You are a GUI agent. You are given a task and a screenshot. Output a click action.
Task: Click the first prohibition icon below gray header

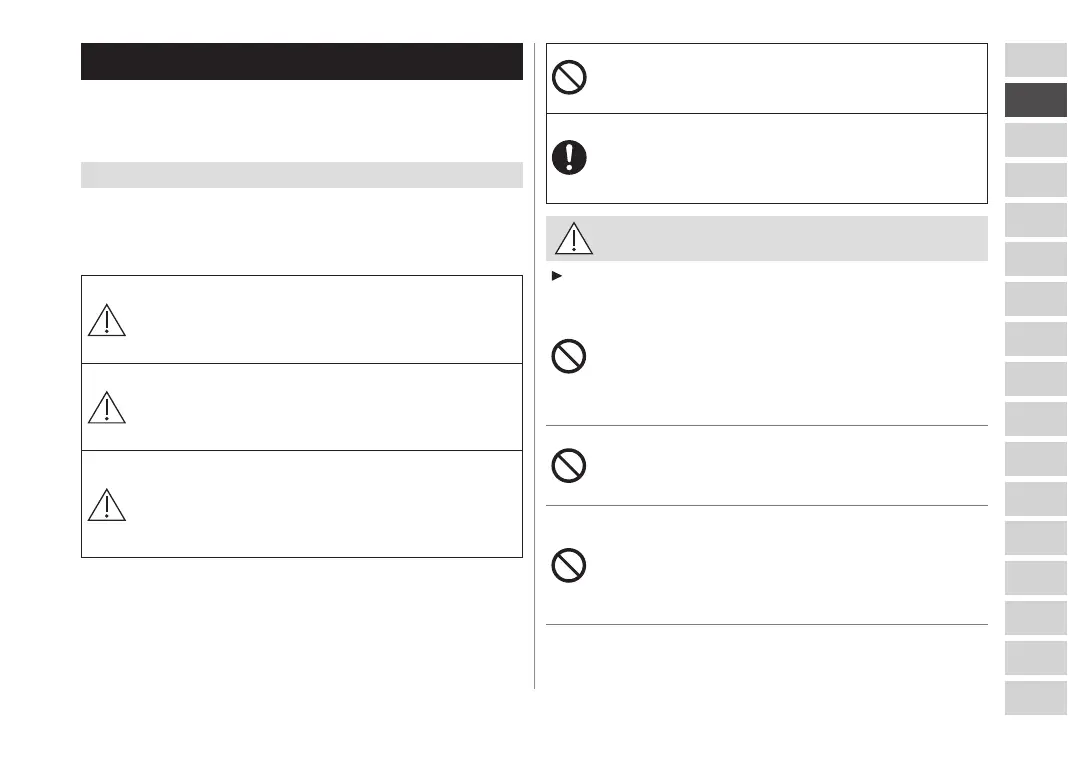(569, 357)
